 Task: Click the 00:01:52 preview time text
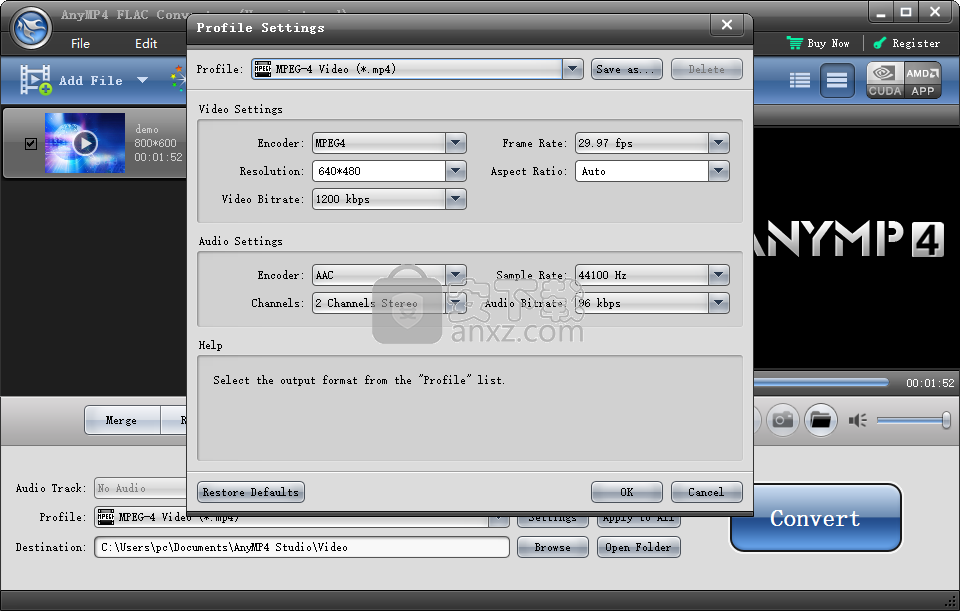[930, 383]
